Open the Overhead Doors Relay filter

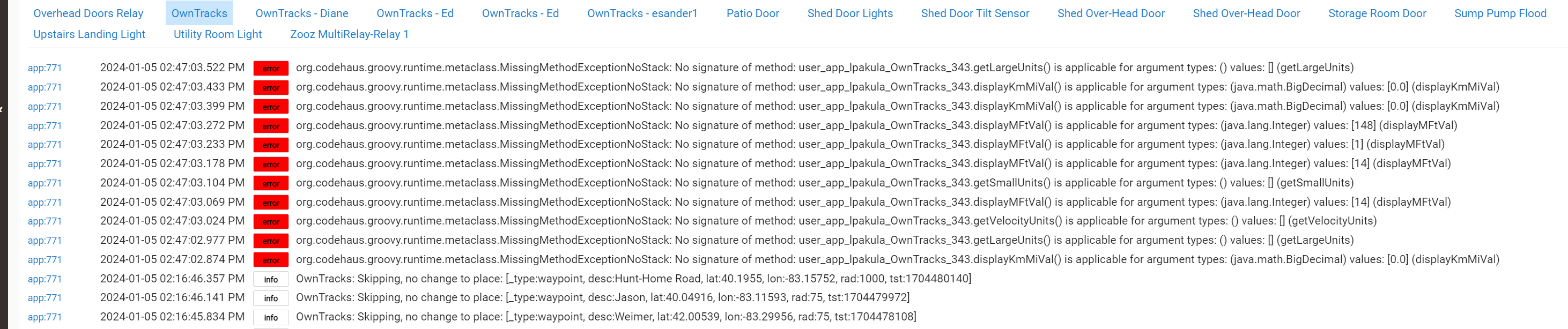tap(88, 13)
